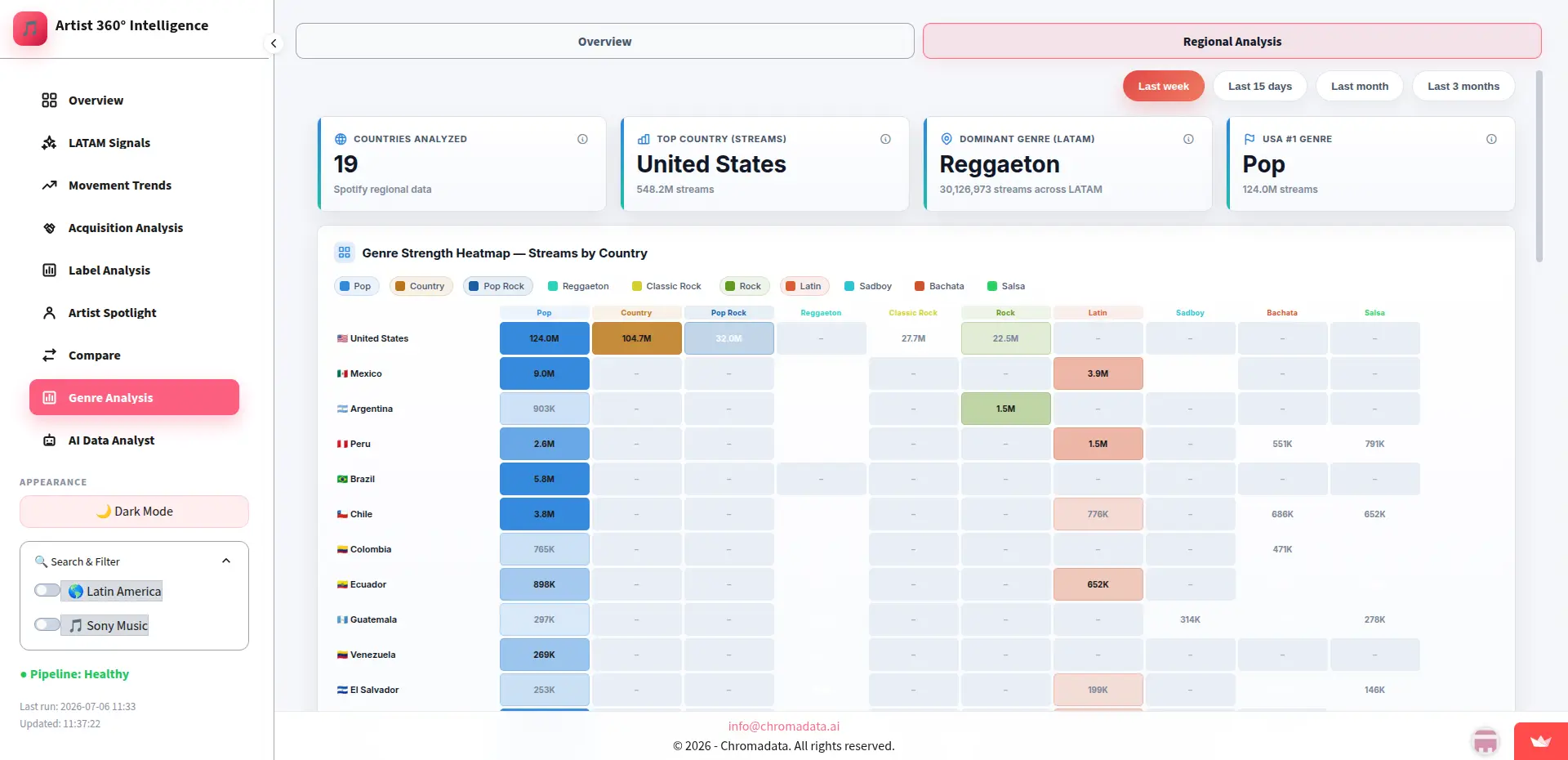Screen dimensions: 1568x760
Task: Click the United States Pop 124.0M cell
Action: click(544, 338)
